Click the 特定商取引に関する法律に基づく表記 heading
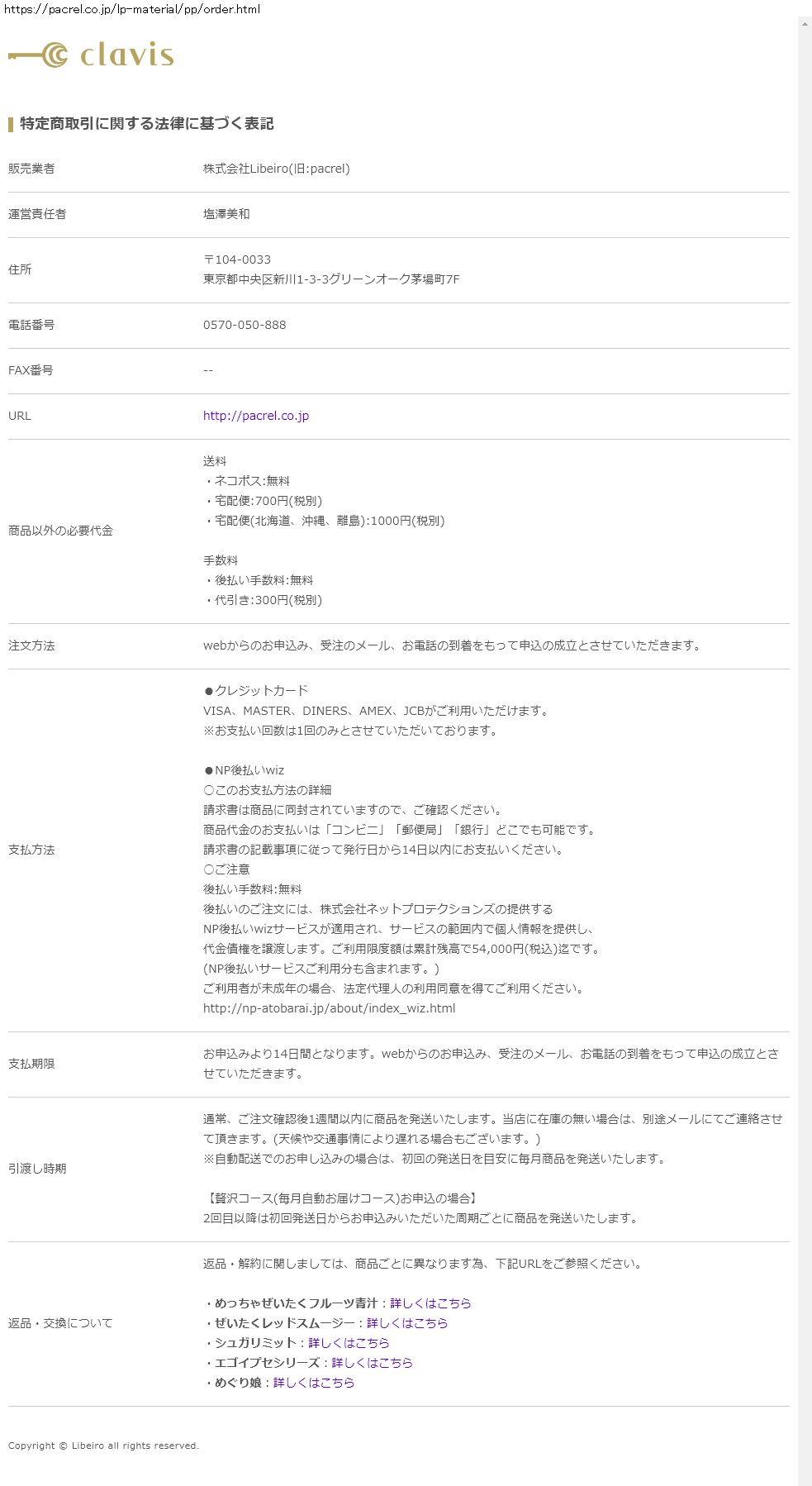 146,124
